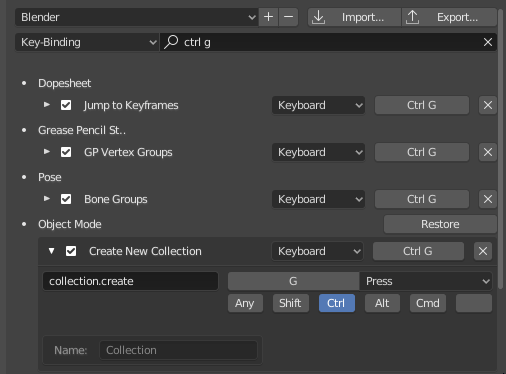506x374 pixels.
Task: Toggle the Alt modifier button
Action: [382, 303]
